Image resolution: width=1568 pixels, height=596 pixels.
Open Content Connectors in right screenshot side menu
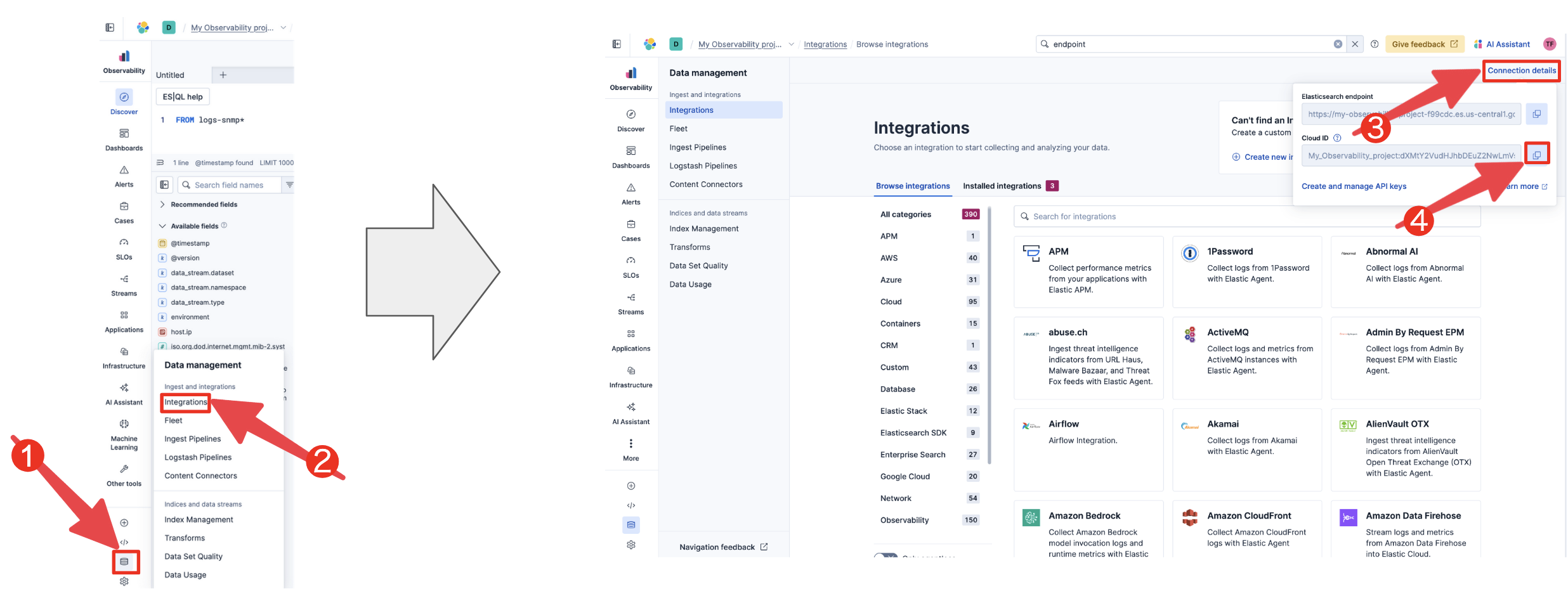[706, 184]
